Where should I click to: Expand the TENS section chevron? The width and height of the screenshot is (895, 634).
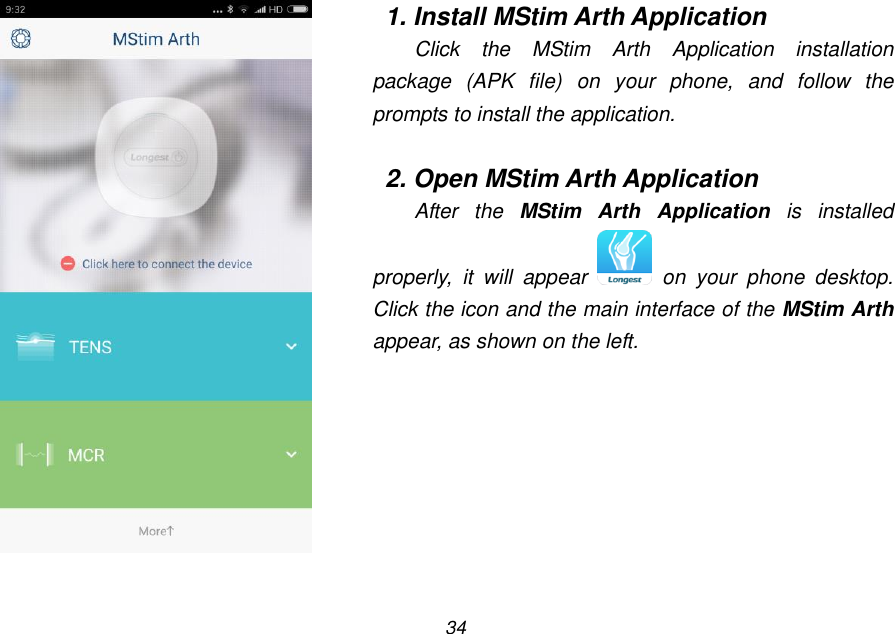291,346
